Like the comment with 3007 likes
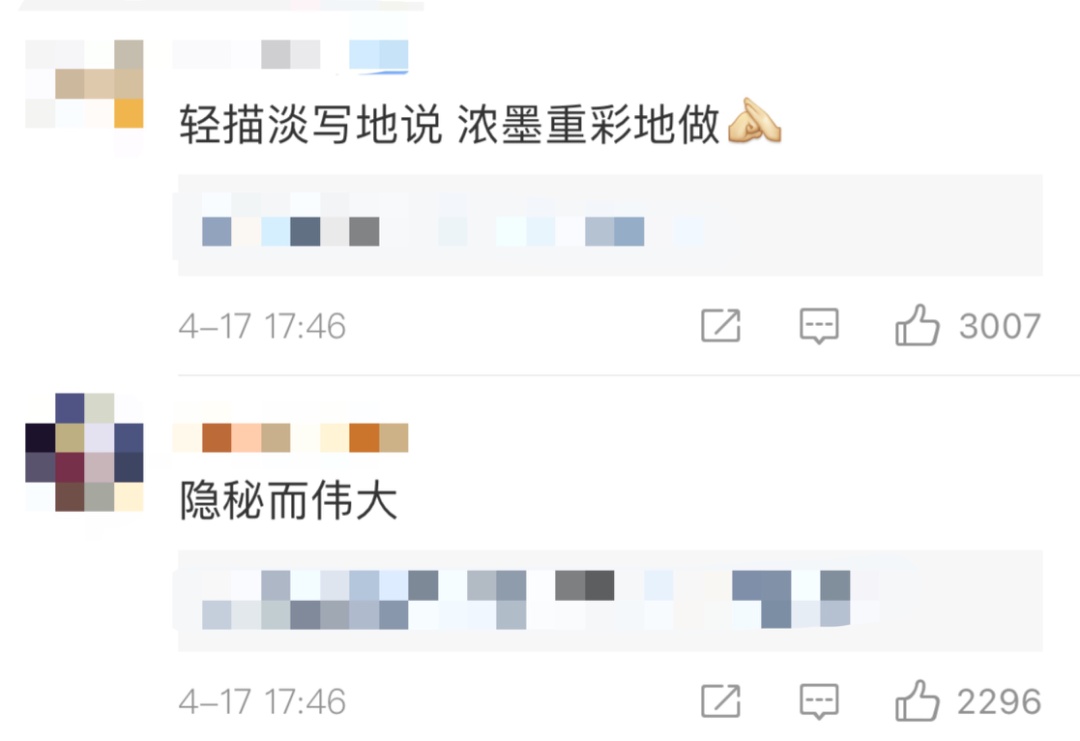1080x741 pixels. pos(917,324)
